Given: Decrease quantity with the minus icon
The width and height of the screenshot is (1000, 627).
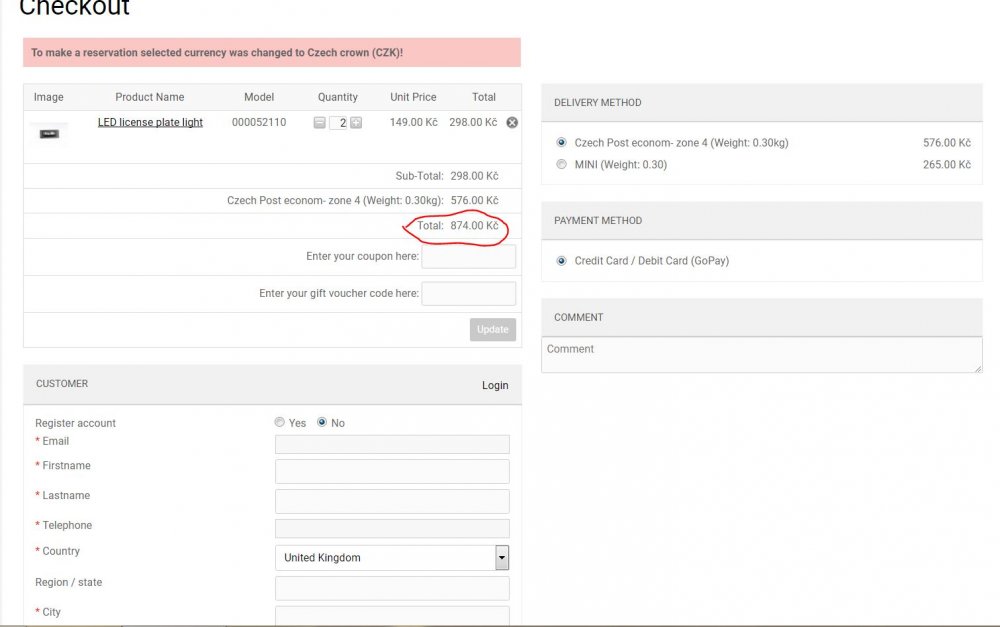Looking at the screenshot, I should pos(320,122).
